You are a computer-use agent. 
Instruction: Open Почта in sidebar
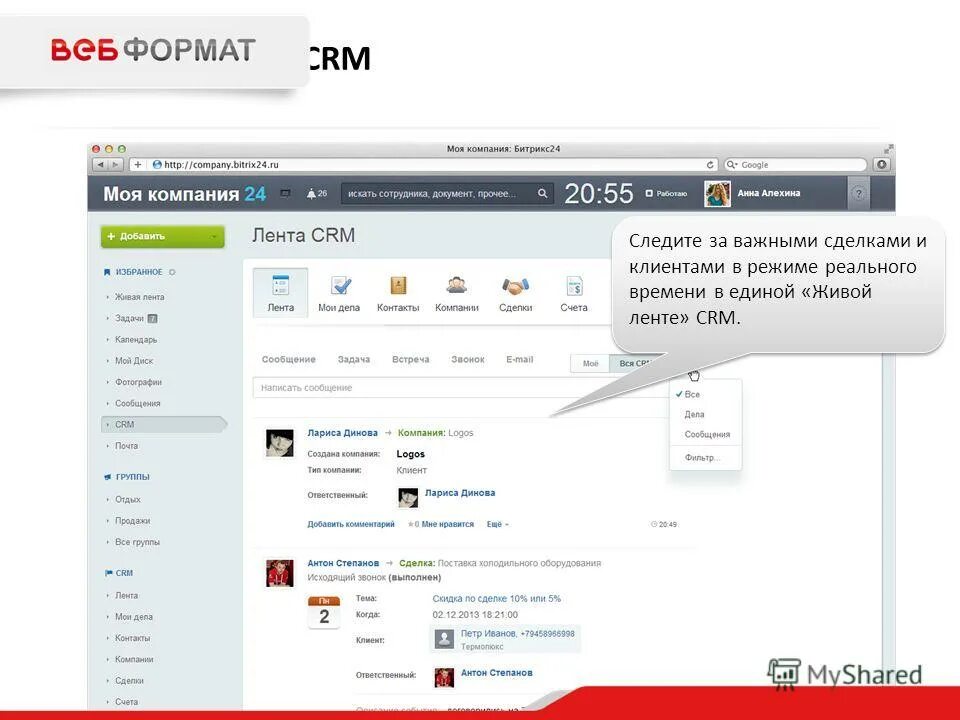[126, 446]
